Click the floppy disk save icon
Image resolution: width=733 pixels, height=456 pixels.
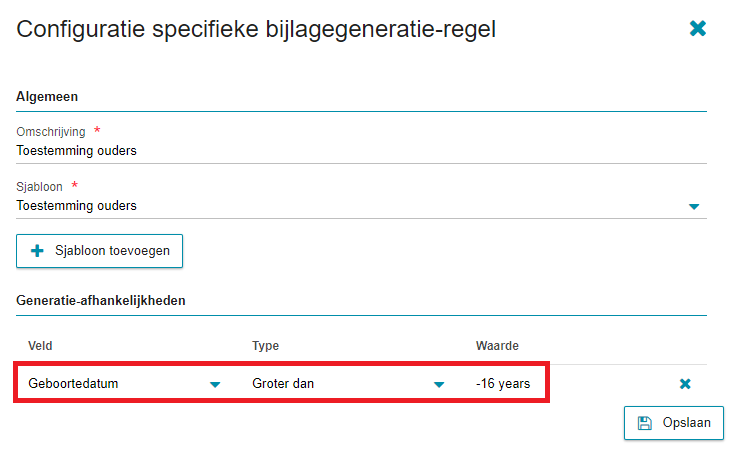point(645,423)
